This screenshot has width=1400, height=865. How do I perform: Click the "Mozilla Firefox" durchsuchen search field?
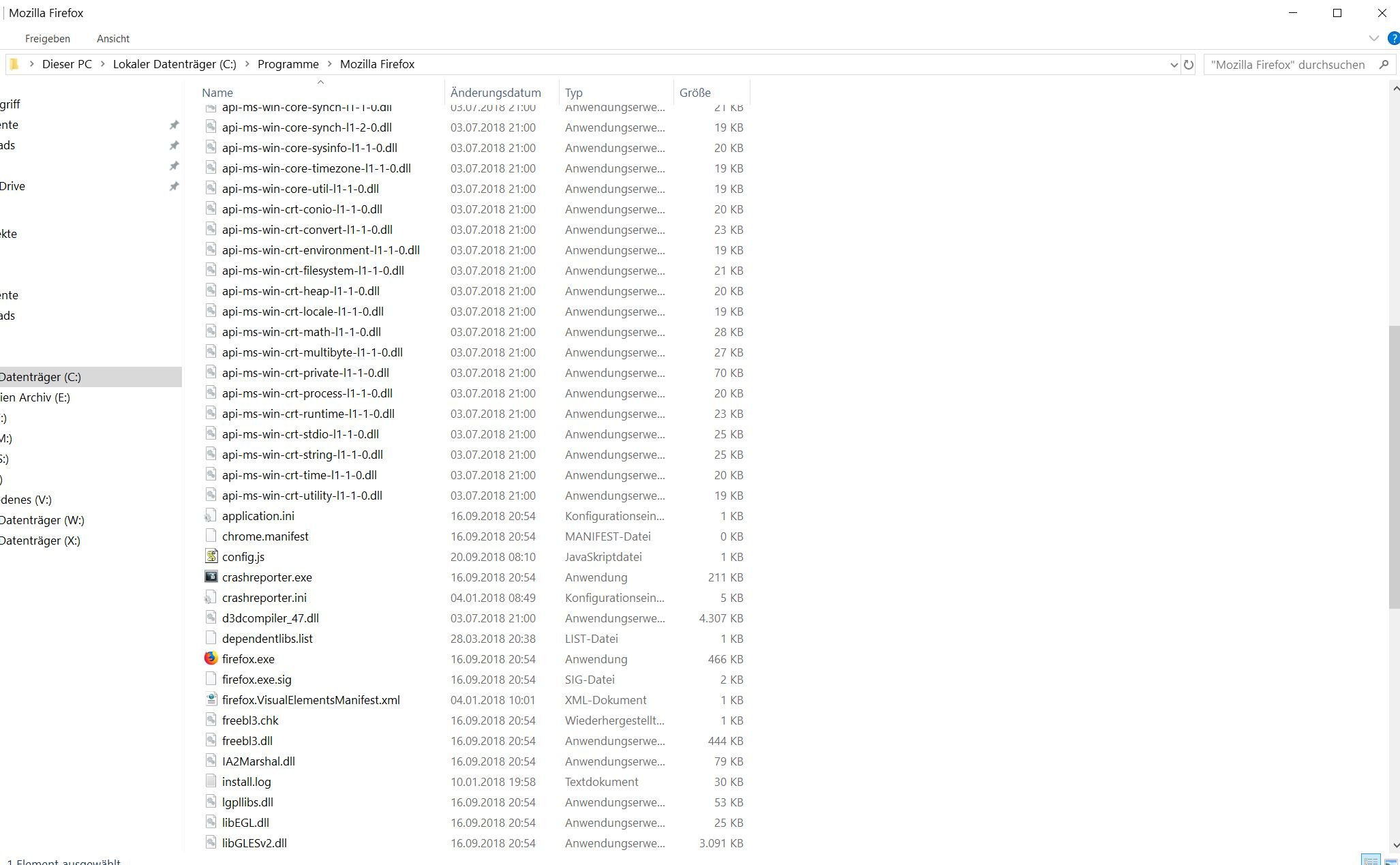[x=1287, y=65]
